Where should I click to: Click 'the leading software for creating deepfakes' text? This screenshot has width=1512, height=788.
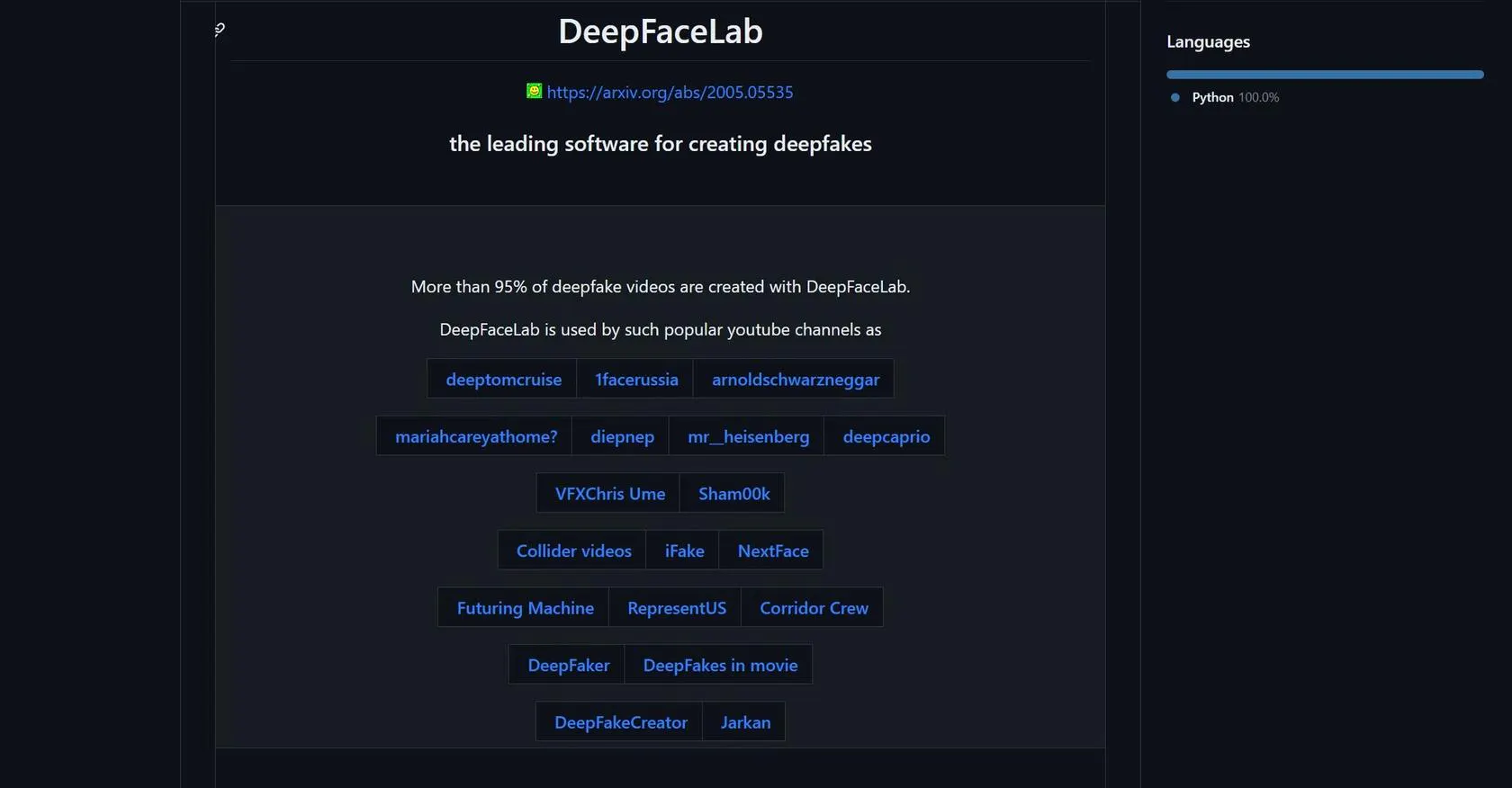pos(661,144)
